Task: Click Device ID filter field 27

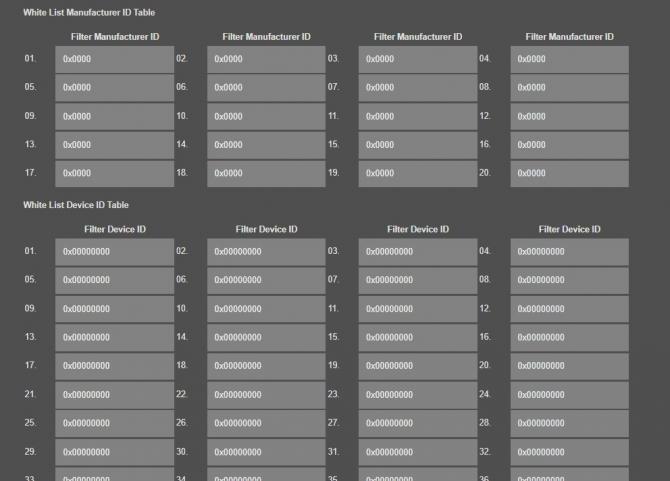Action: click(x=418, y=423)
